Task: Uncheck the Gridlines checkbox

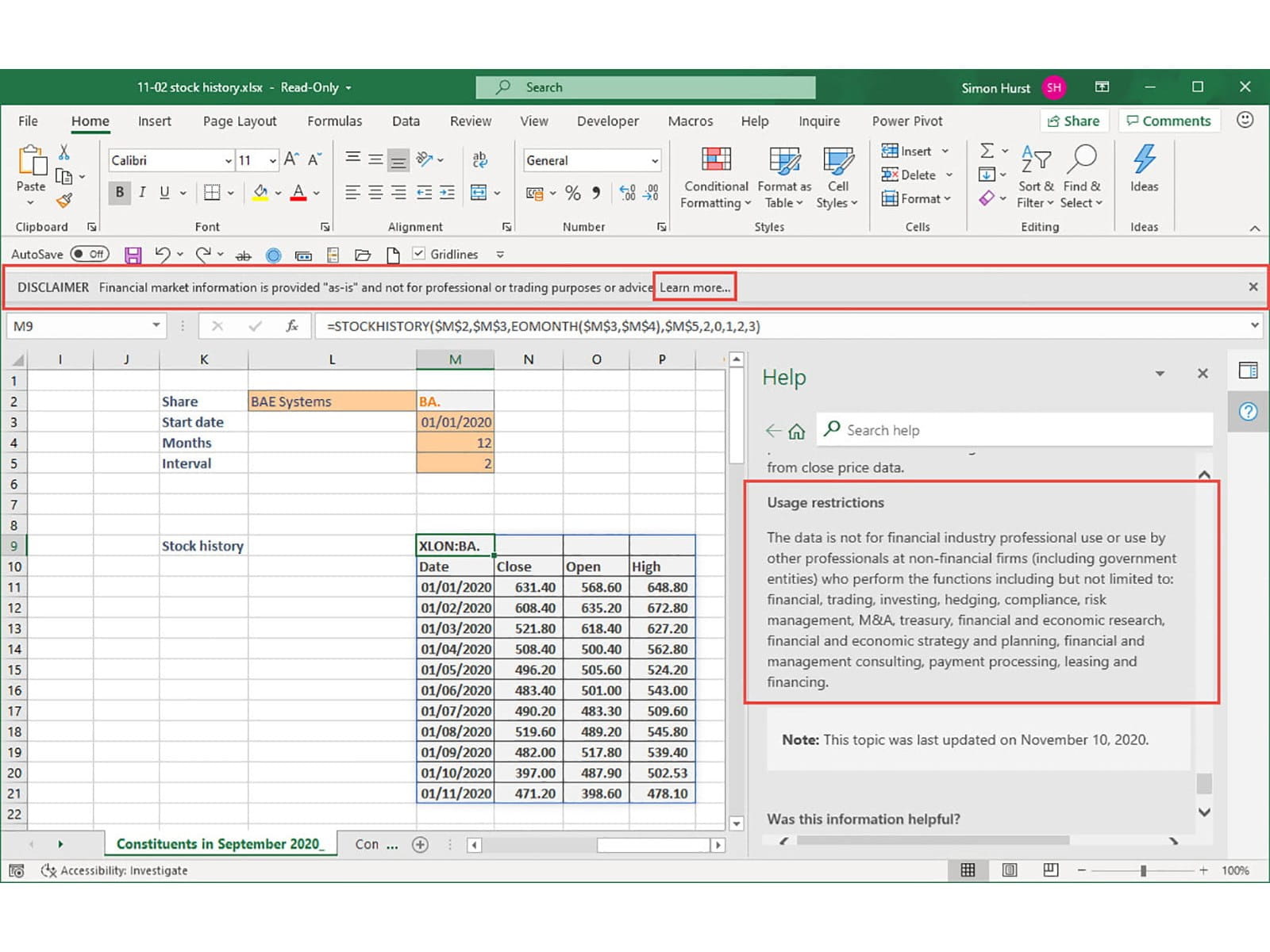Action: [x=419, y=254]
